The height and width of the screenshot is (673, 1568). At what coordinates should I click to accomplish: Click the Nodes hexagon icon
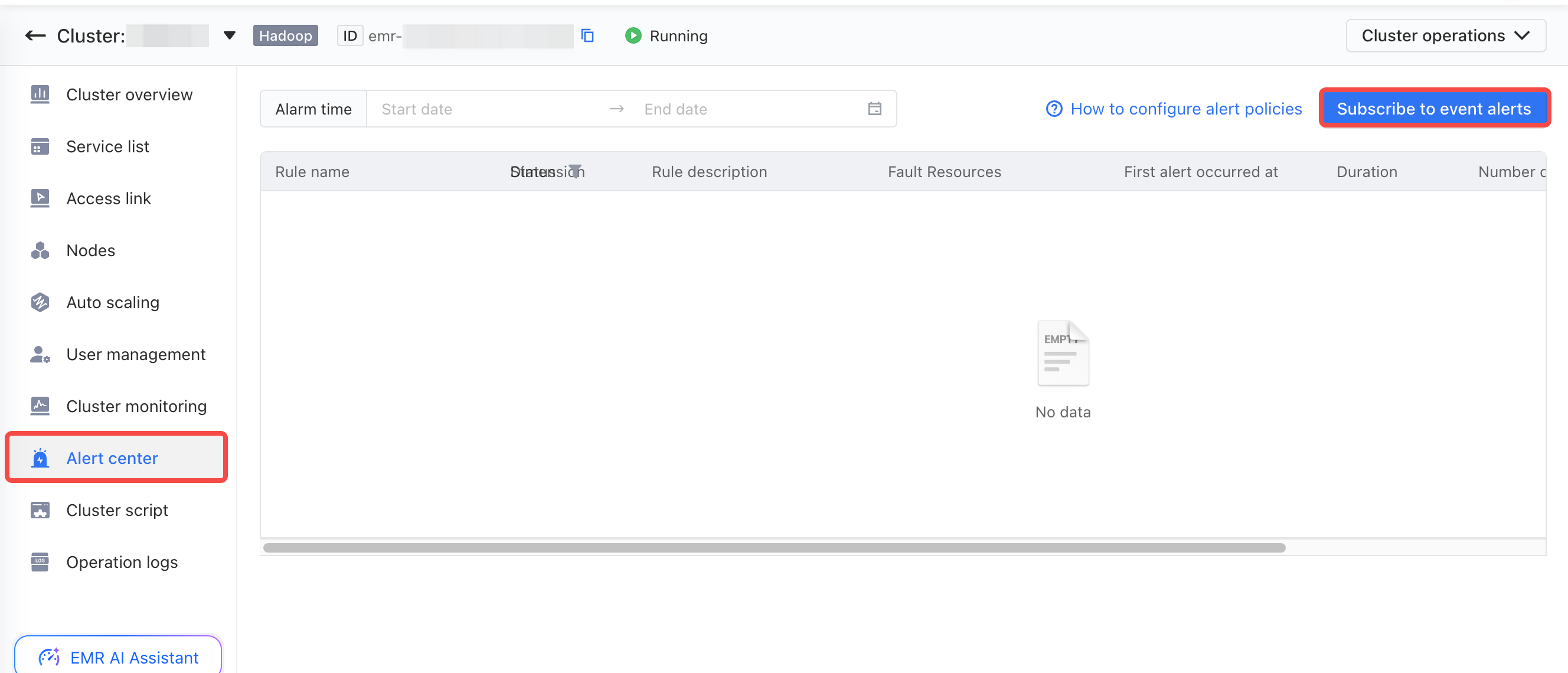click(x=40, y=250)
